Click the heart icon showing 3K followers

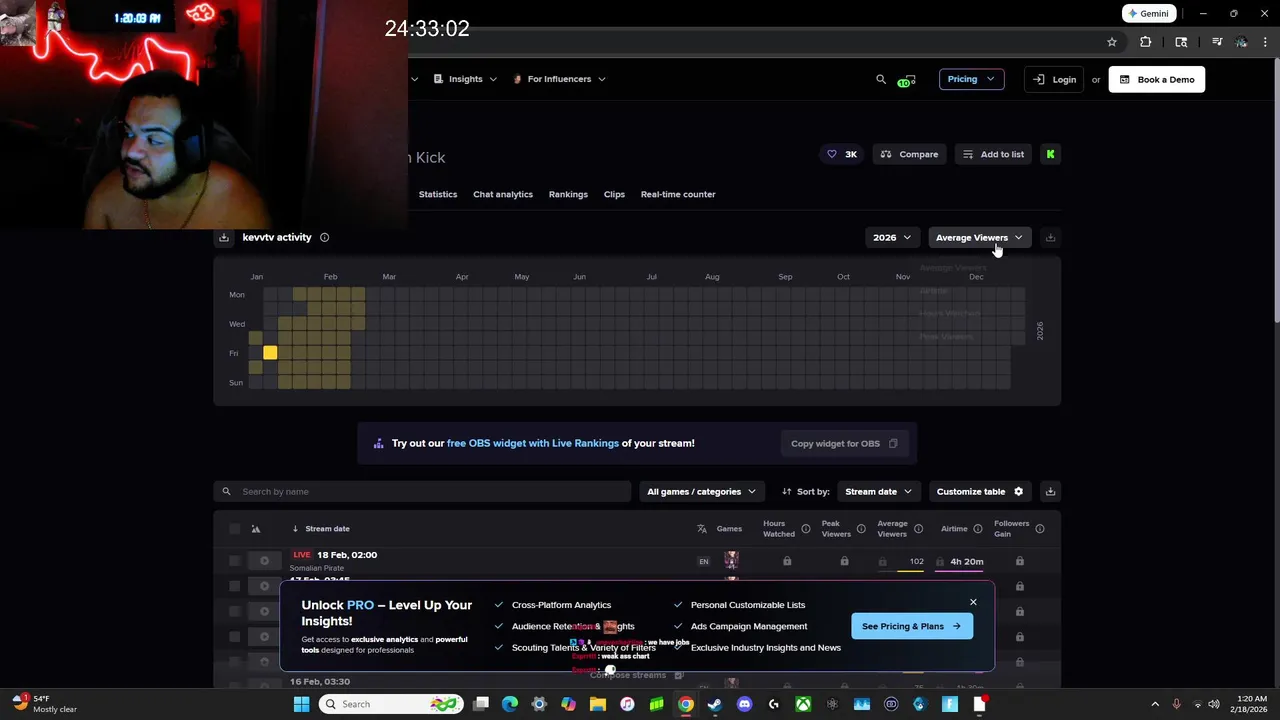tap(831, 154)
